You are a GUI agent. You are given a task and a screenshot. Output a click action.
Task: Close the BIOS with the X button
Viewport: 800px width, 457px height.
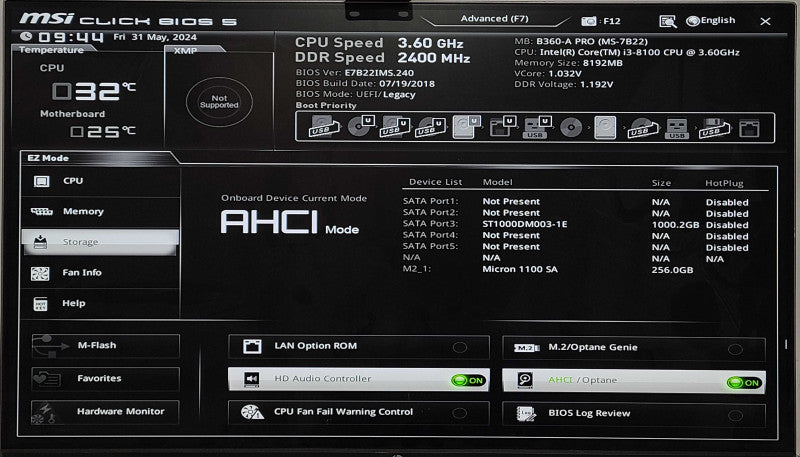click(x=765, y=21)
